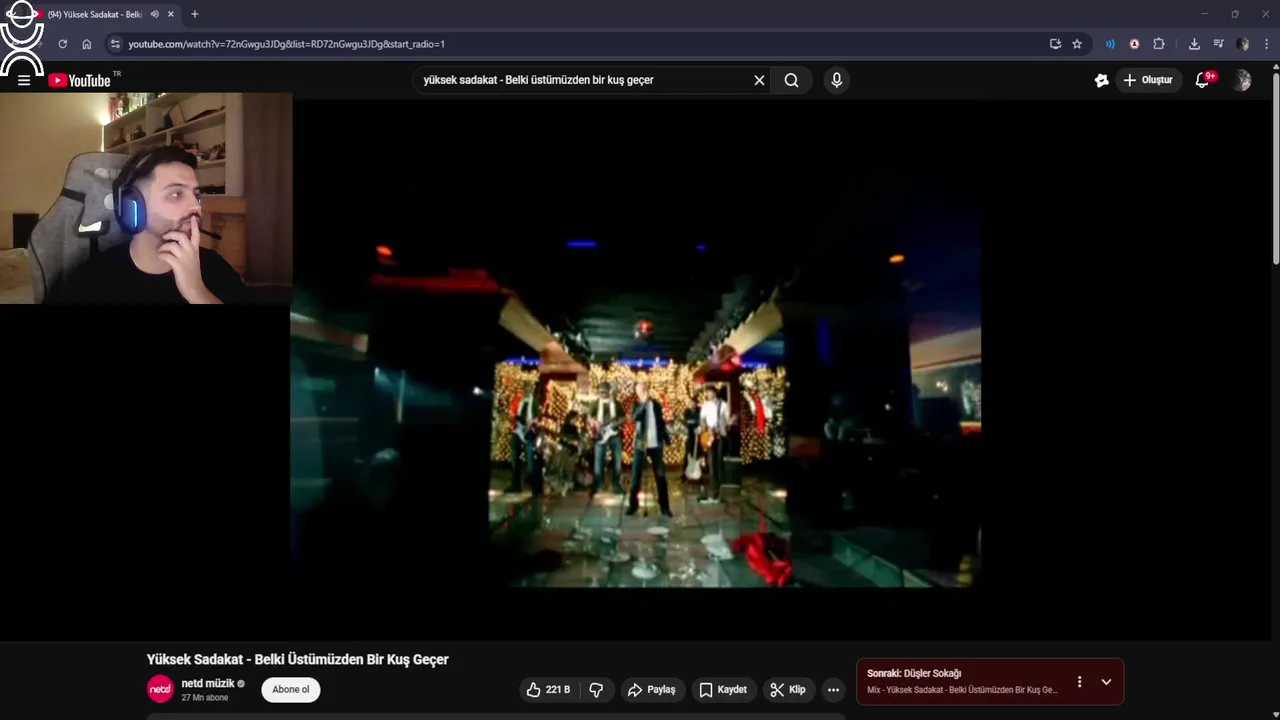Click 'Sonraki: Düşler Sokağı' next-up text
Image resolution: width=1280 pixels, height=720 pixels.
point(914,674)
